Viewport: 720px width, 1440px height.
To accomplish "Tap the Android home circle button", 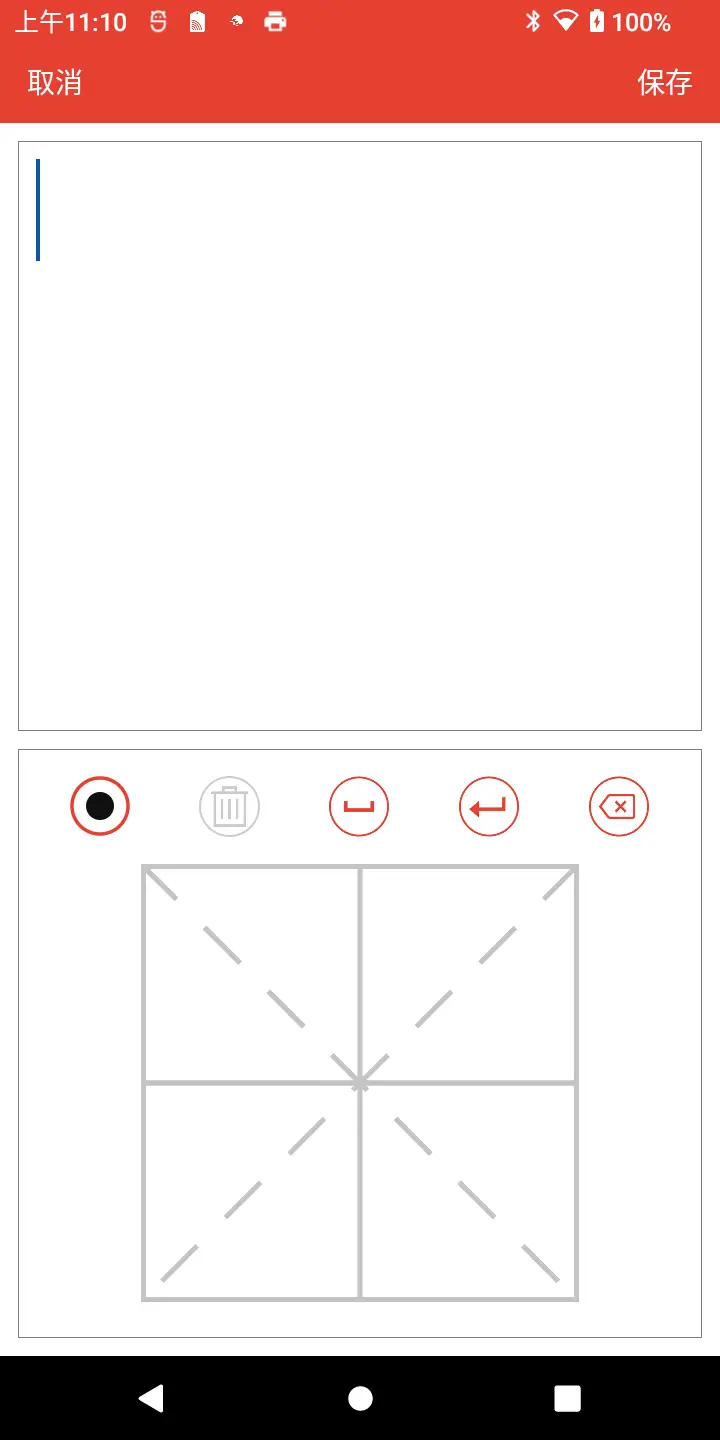I will point(360,1398).
